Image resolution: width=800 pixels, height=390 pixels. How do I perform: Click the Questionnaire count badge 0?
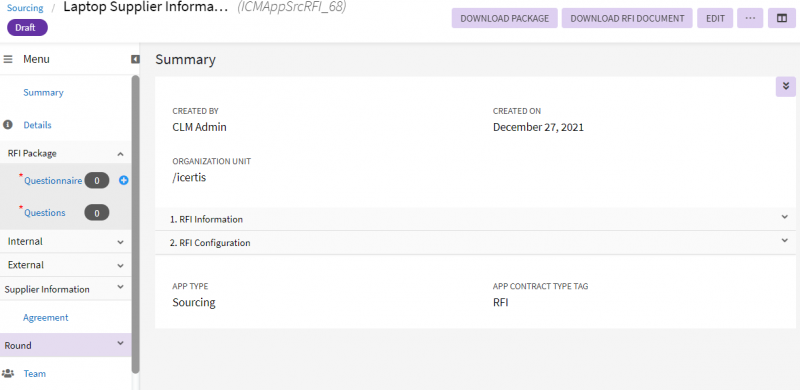click(96, 180)
